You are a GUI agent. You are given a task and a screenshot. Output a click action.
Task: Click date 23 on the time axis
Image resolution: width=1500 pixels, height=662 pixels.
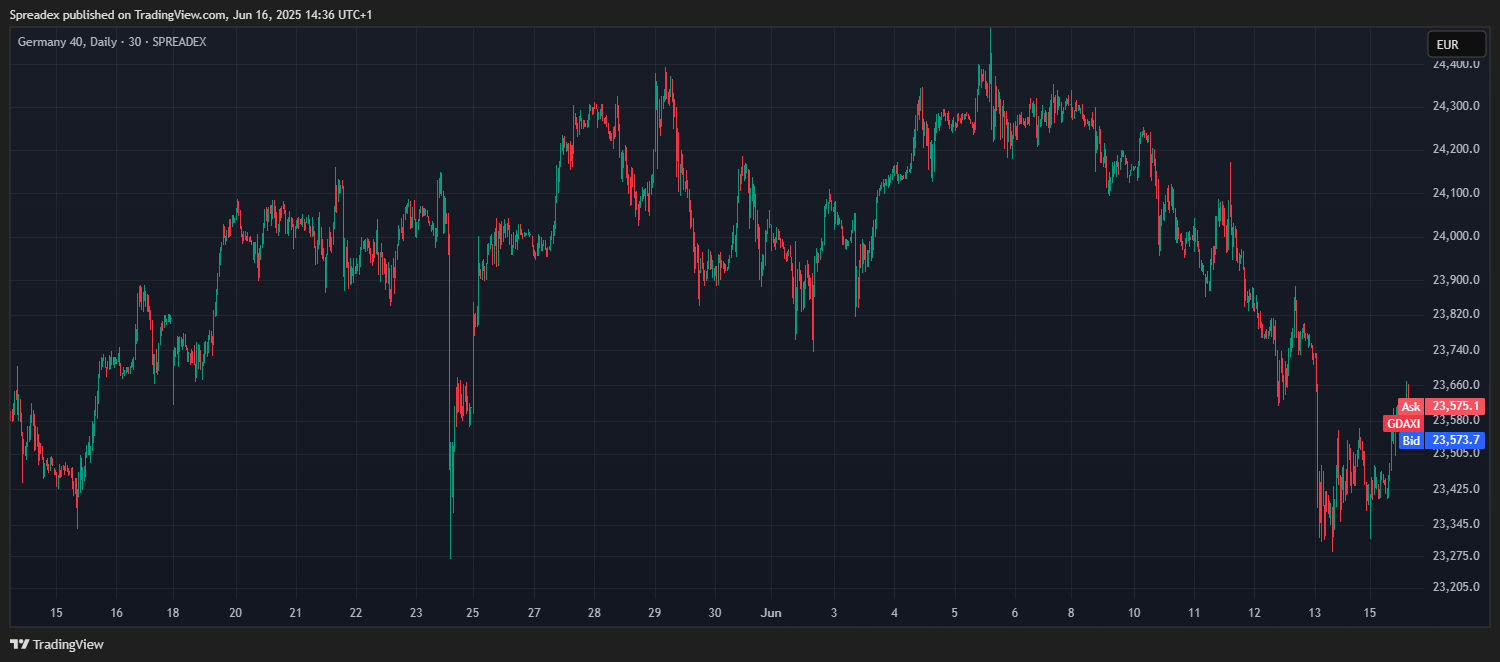tap(417, 612)
